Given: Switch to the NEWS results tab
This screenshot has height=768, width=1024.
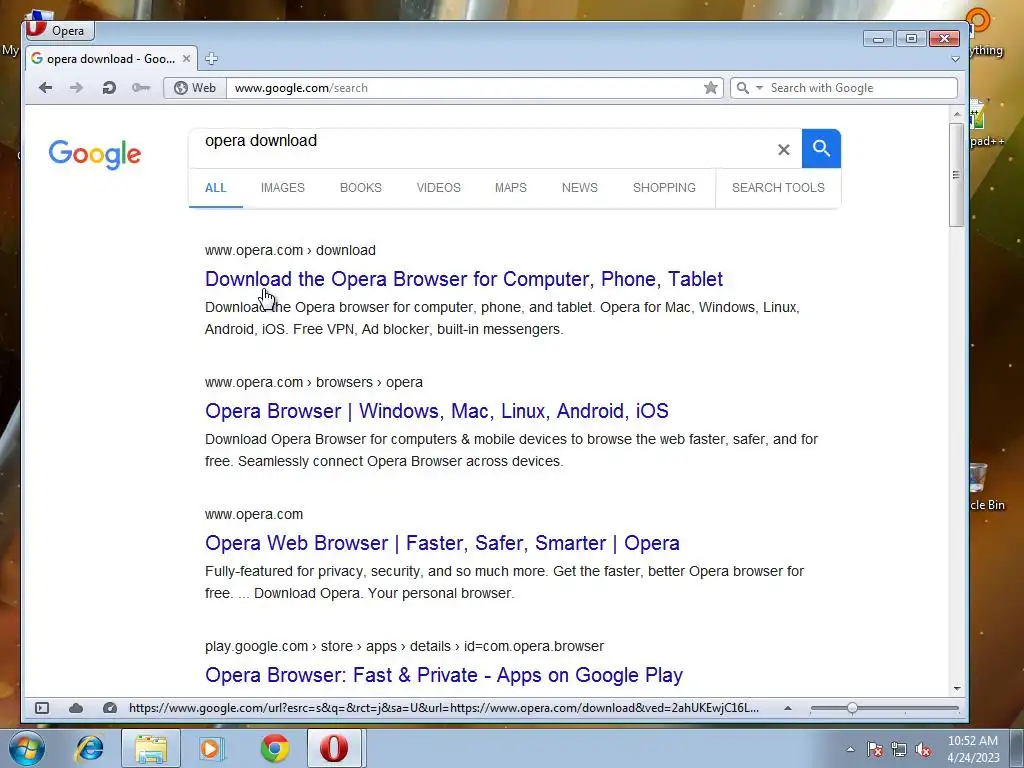Looking at the screenshot, I should [579, 187].
